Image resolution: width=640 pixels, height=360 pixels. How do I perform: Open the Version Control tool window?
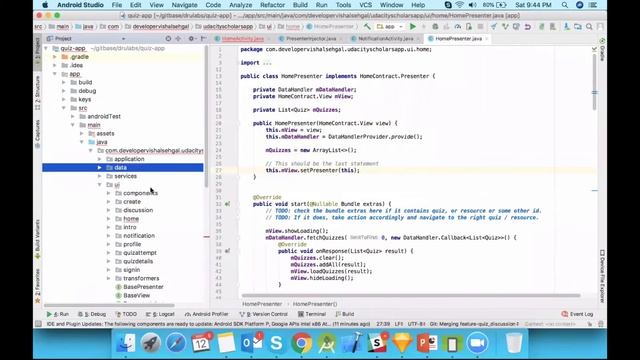click(264, 314)
